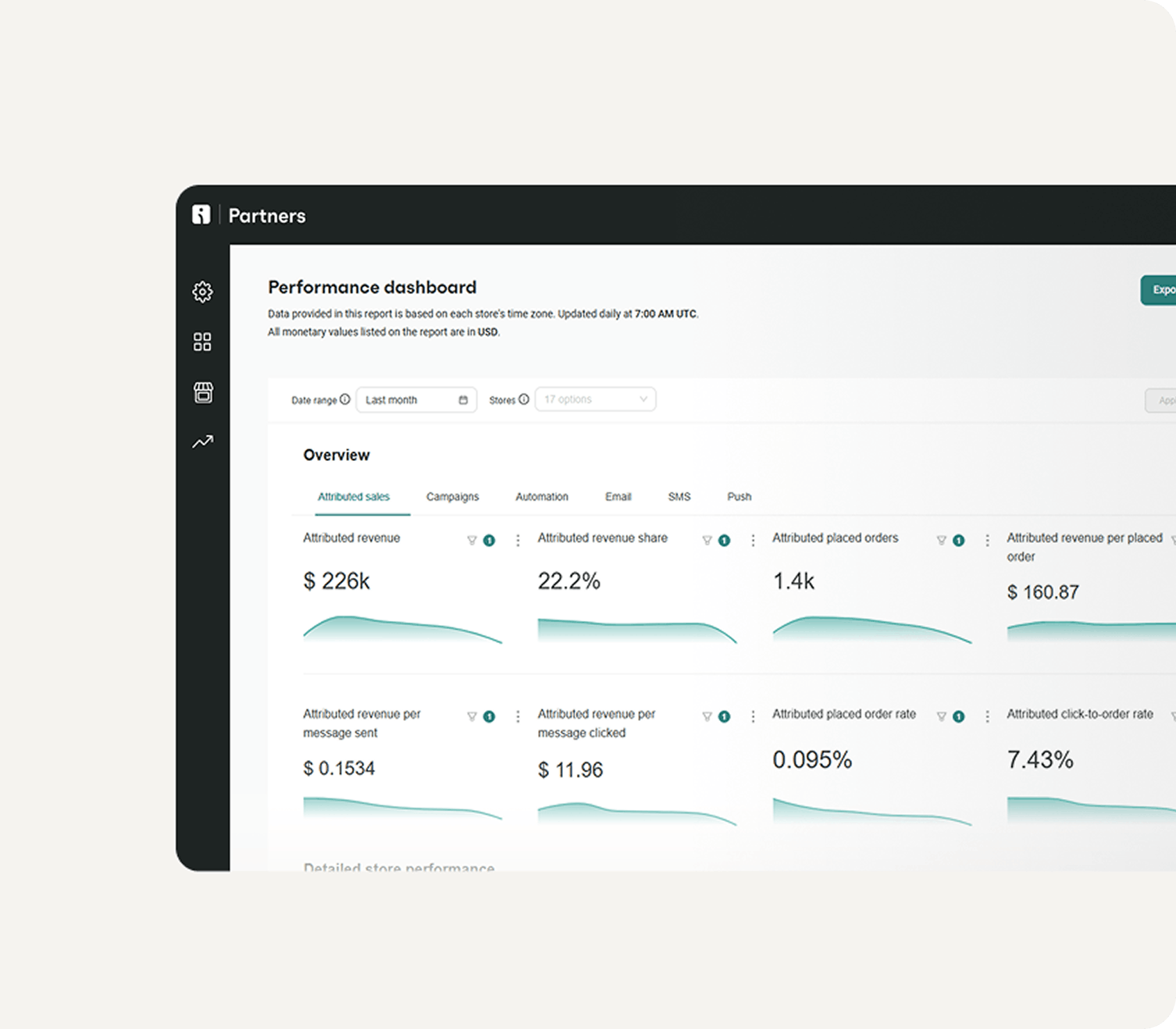Open the Last month date range picker

[416, 400]
